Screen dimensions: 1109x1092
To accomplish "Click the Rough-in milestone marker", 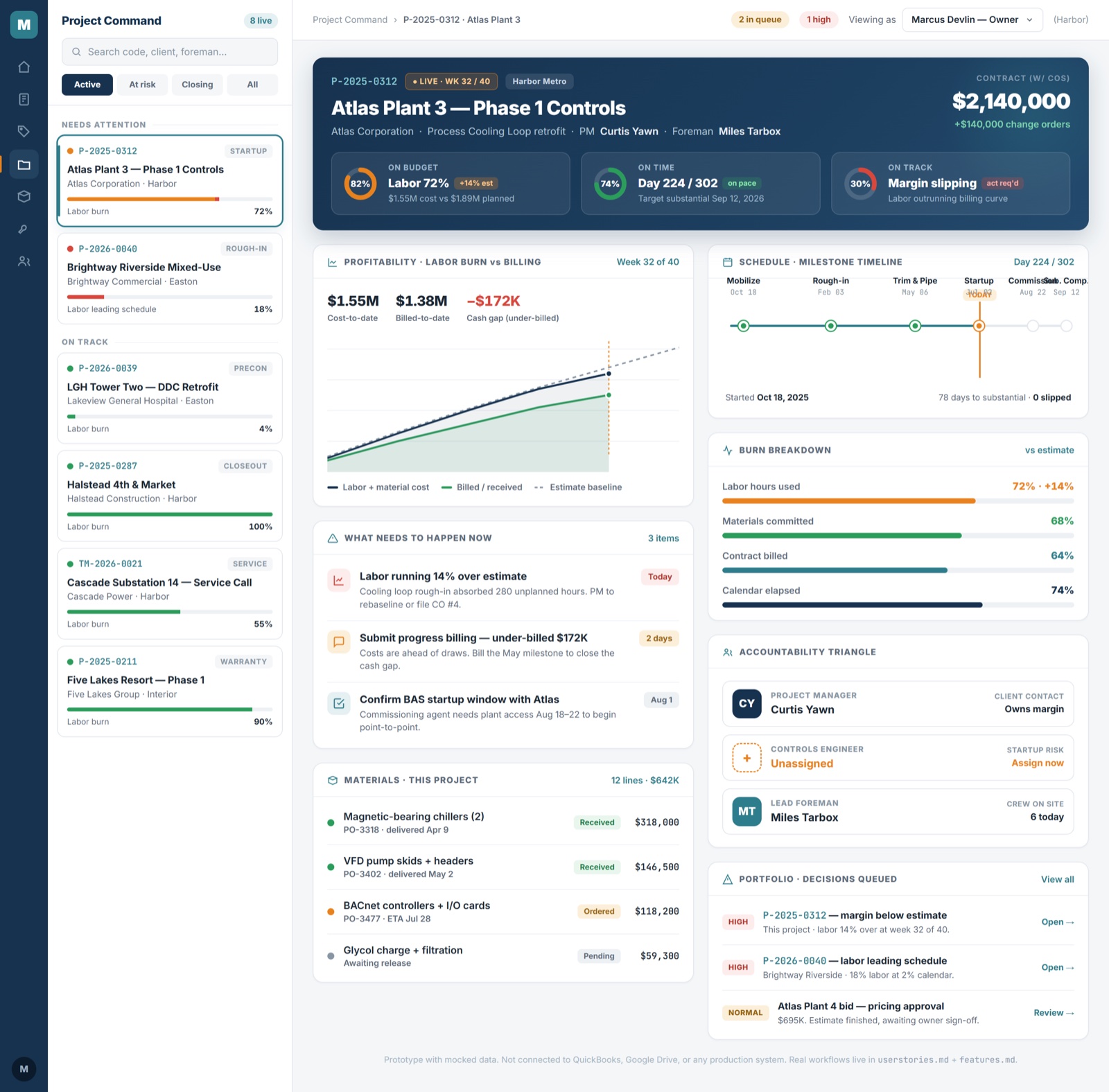I will [830, 326].
